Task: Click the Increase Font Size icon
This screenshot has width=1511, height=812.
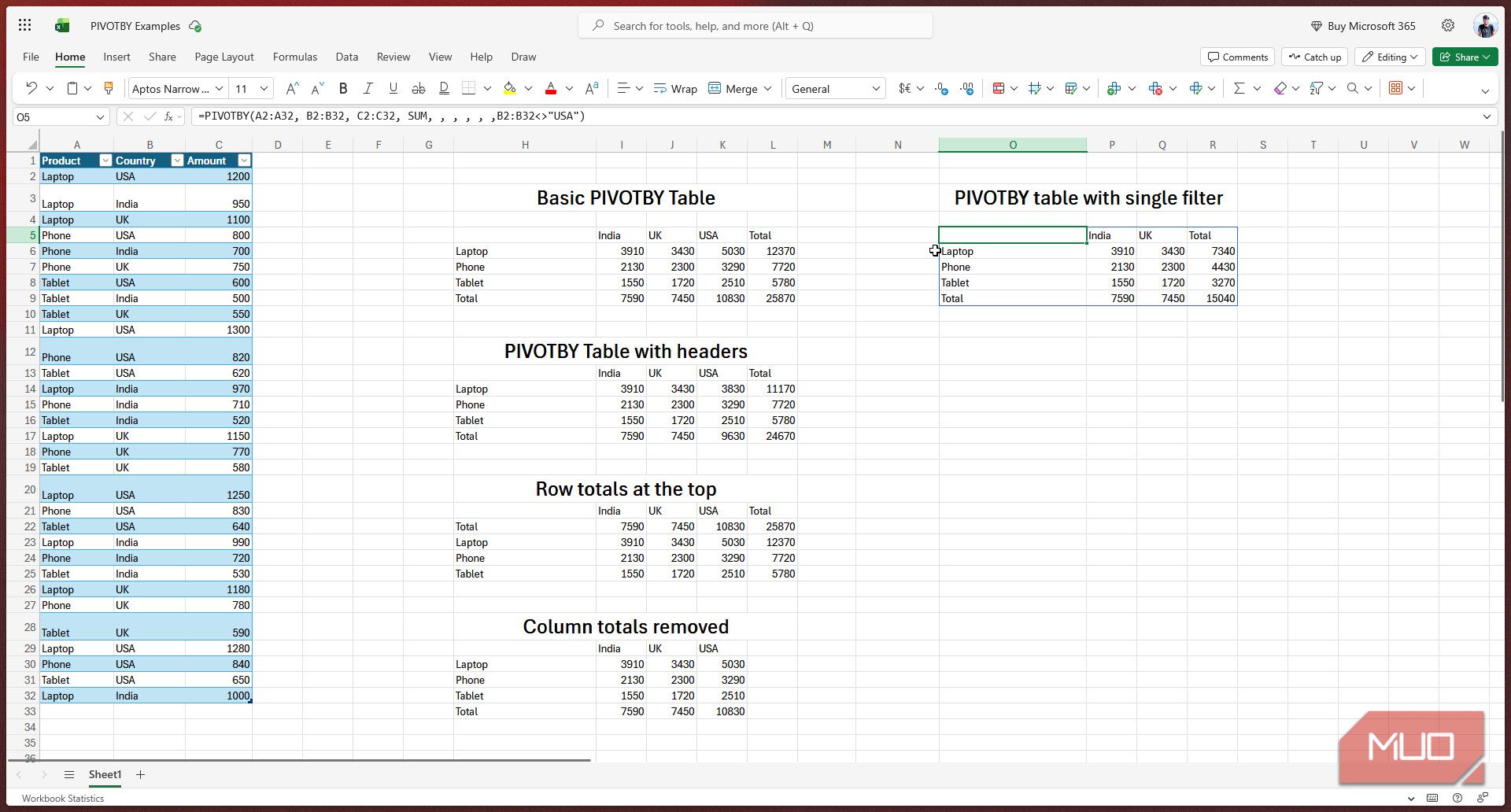Action: 292,88
